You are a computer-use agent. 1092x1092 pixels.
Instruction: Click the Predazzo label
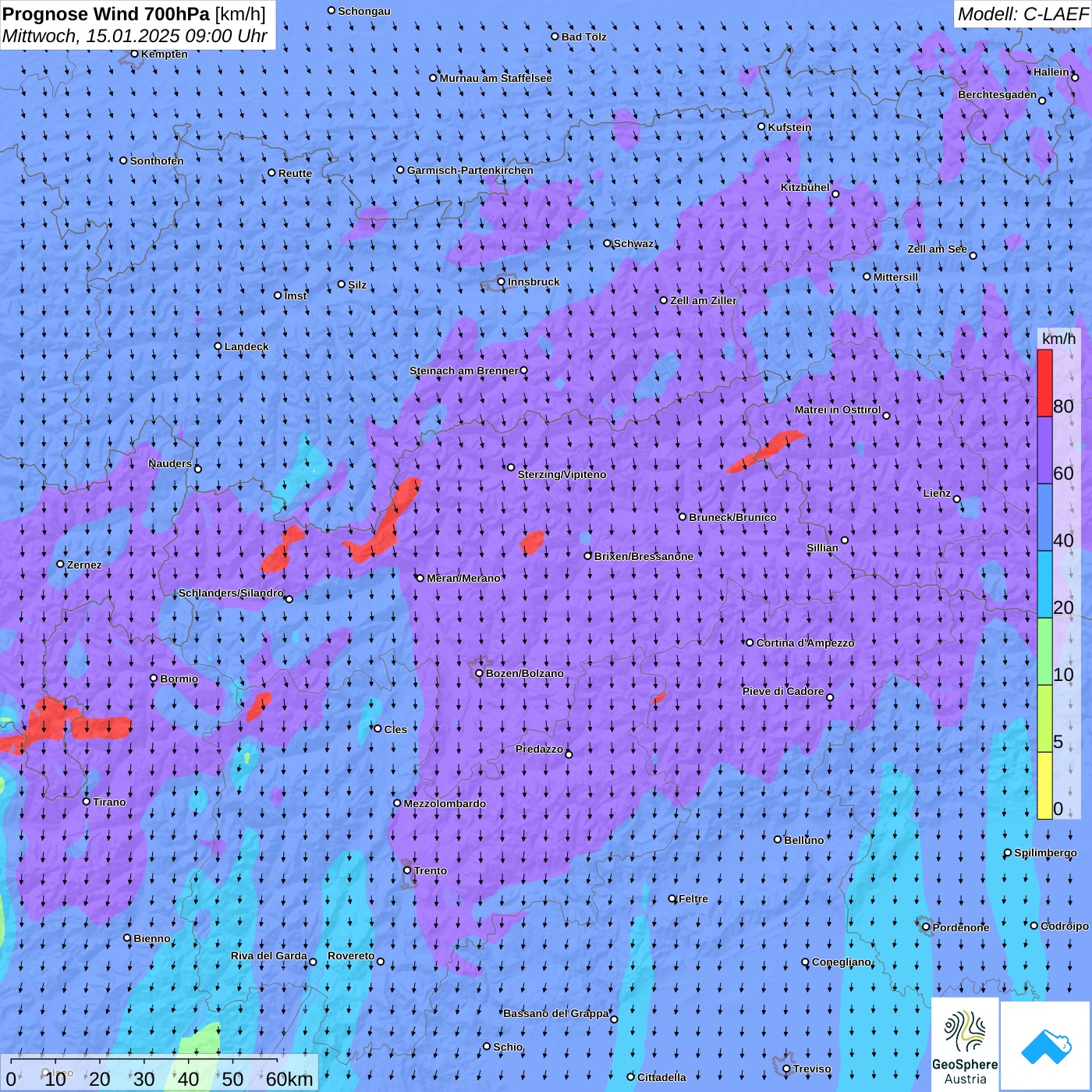tap(539, 749)
